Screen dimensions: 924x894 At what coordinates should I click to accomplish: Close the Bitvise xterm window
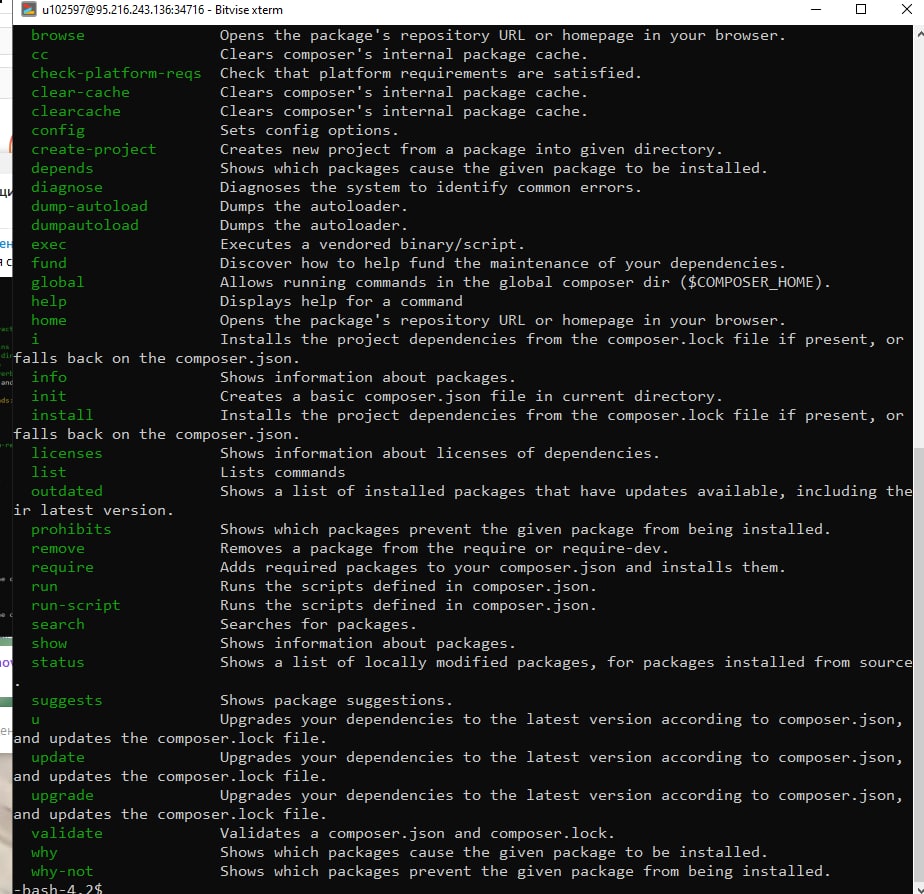click(906, 9)
